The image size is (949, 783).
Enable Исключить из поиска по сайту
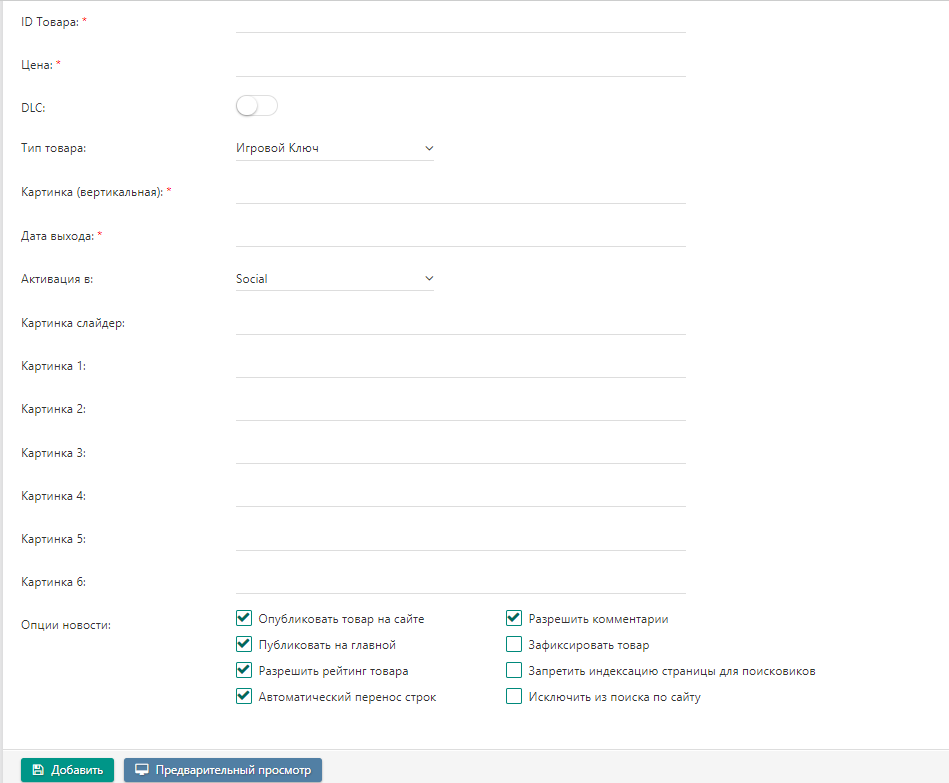[514, 697]
